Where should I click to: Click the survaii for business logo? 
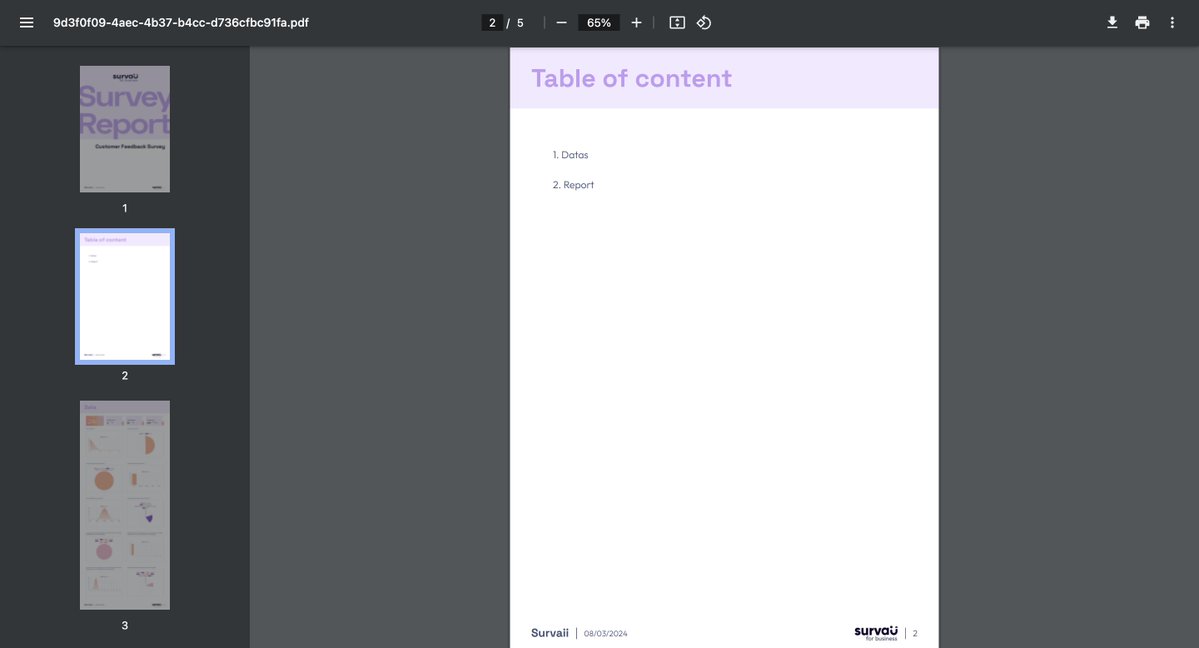(x=876, y=633)
